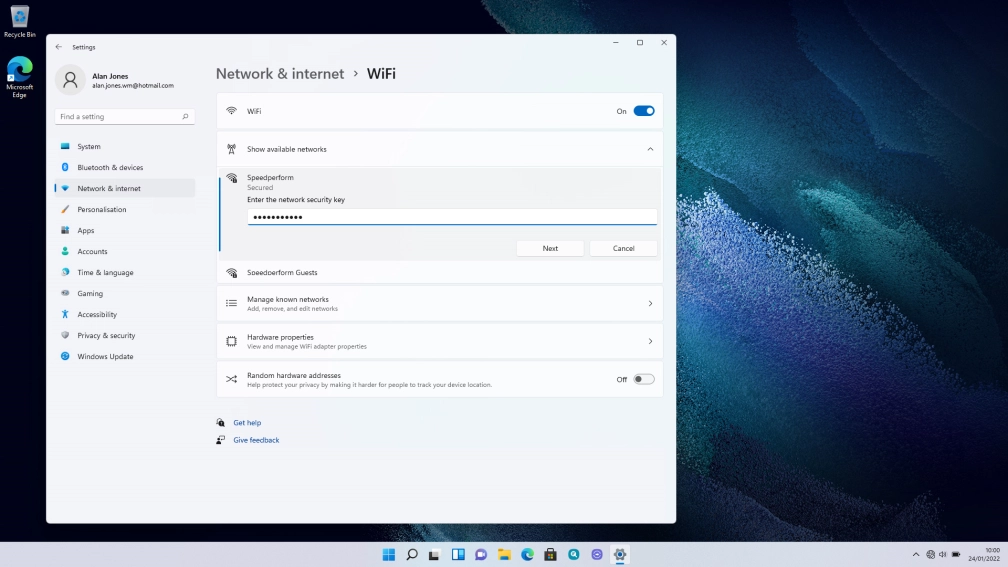Click the Windows Start button on taskbar

[x=388, y=554]
